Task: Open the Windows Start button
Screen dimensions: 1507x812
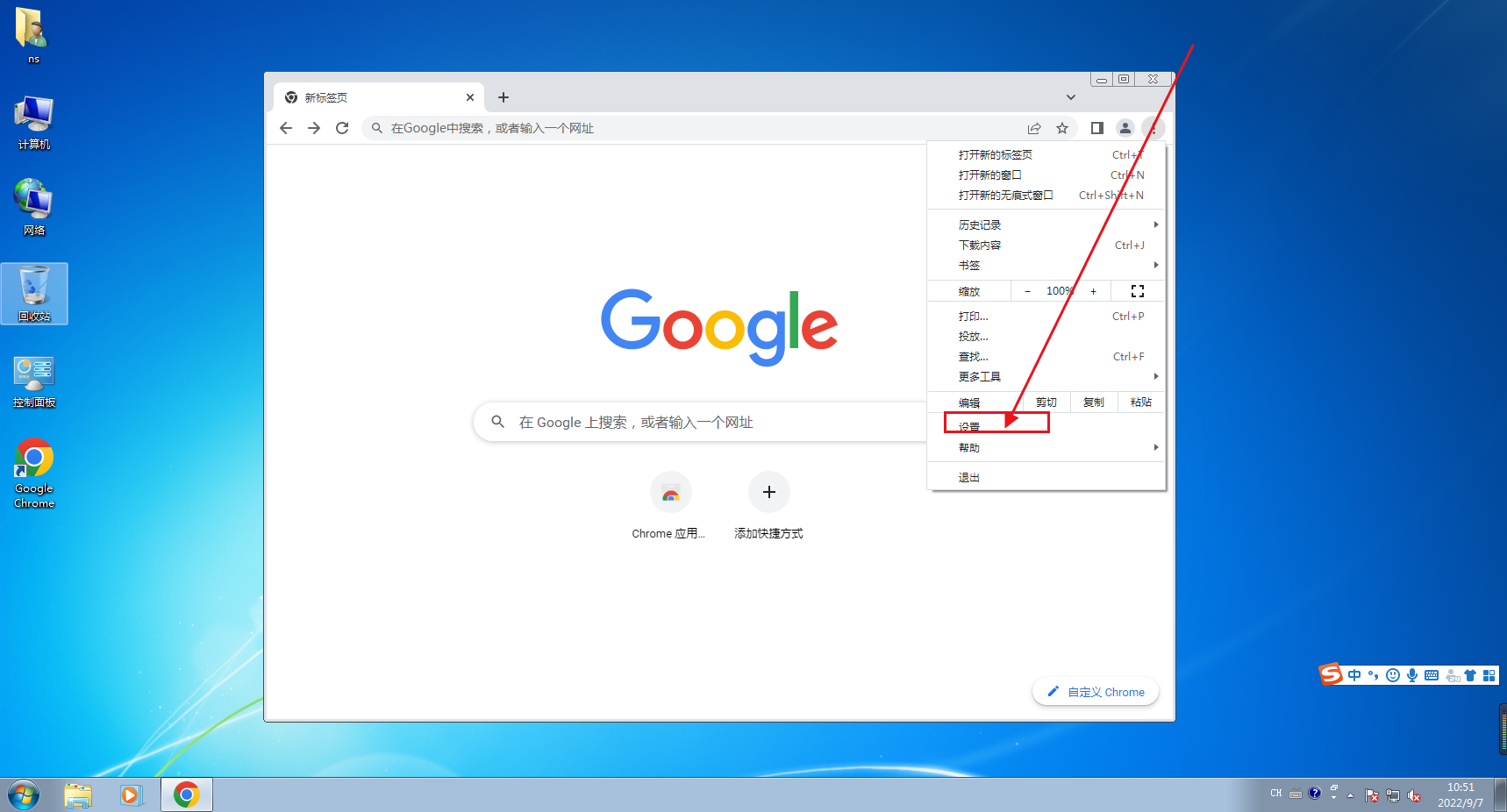Action: click(24, 795)
